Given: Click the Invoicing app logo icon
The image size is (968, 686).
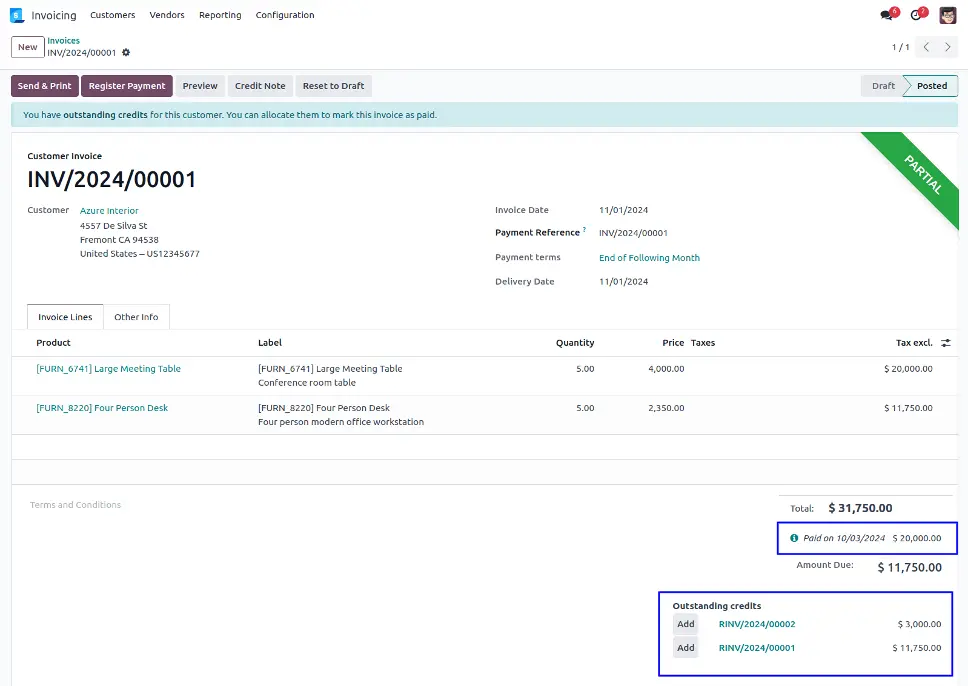Looking at the screenshot, I should [x=17, y=15].
